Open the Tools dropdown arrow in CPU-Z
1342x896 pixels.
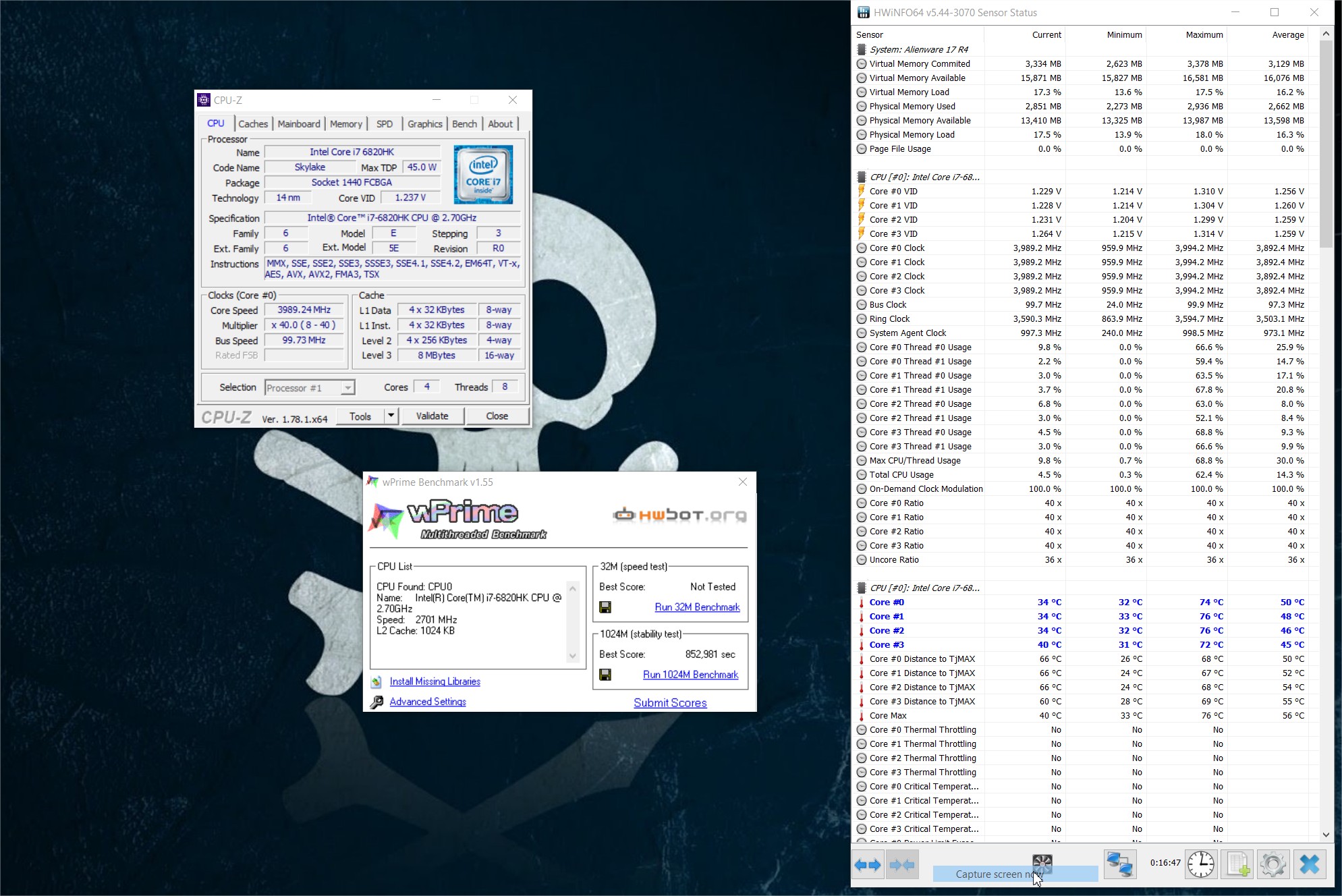391,416
